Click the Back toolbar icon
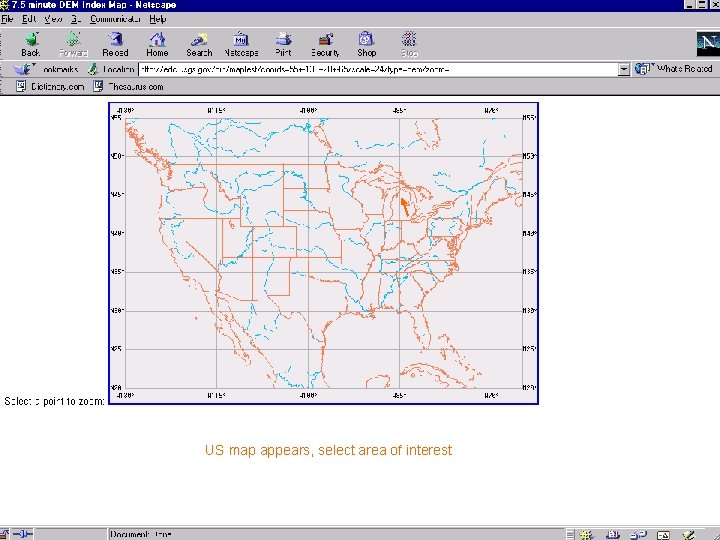 pos(31,39)
